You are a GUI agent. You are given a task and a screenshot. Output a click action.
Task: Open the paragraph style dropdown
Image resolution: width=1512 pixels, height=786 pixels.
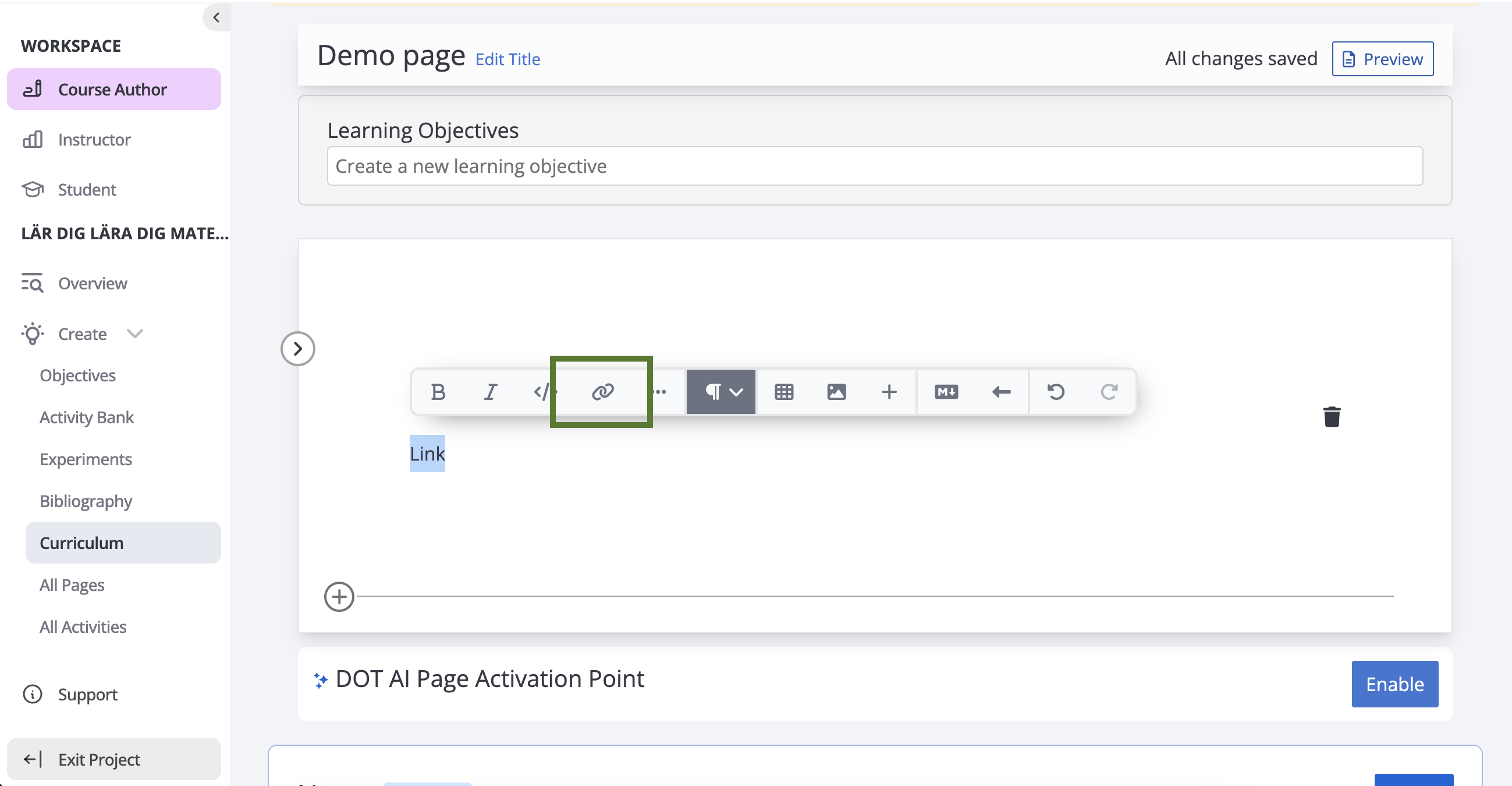click(x=720, y=391)
